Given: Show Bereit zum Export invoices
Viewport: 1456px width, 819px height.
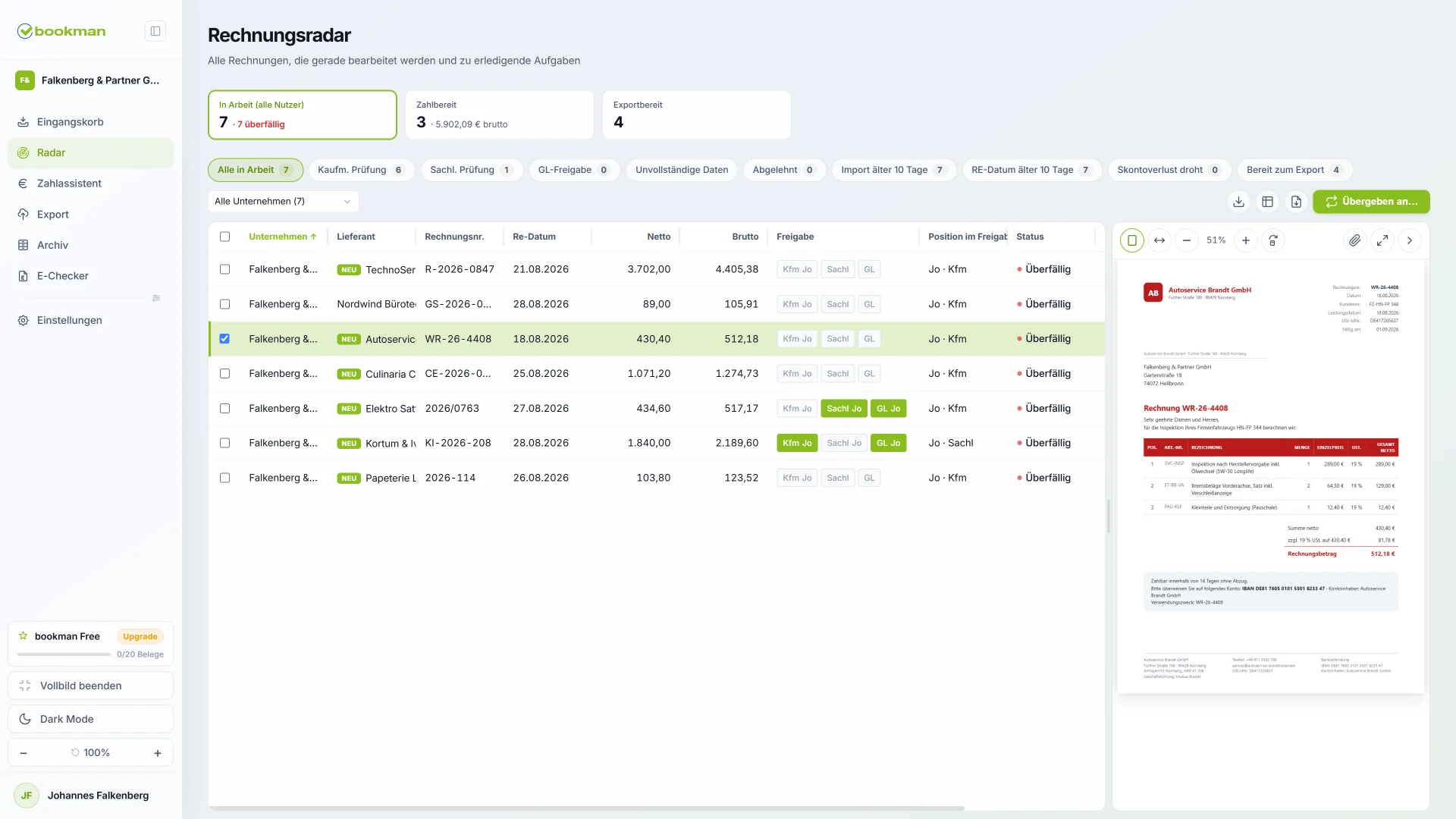Looking at the screenshot, I should (x=1294, y=170).
